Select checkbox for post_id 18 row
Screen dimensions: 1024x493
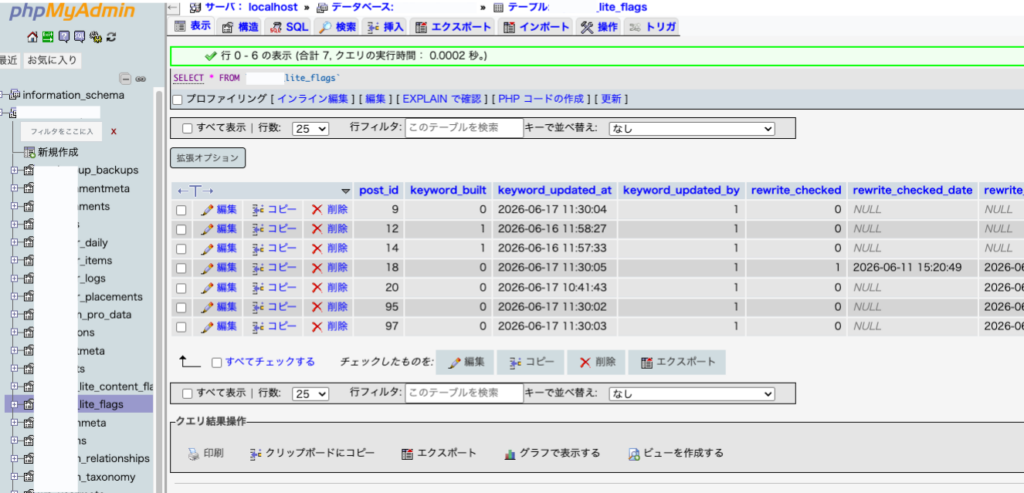pos(182,268)
